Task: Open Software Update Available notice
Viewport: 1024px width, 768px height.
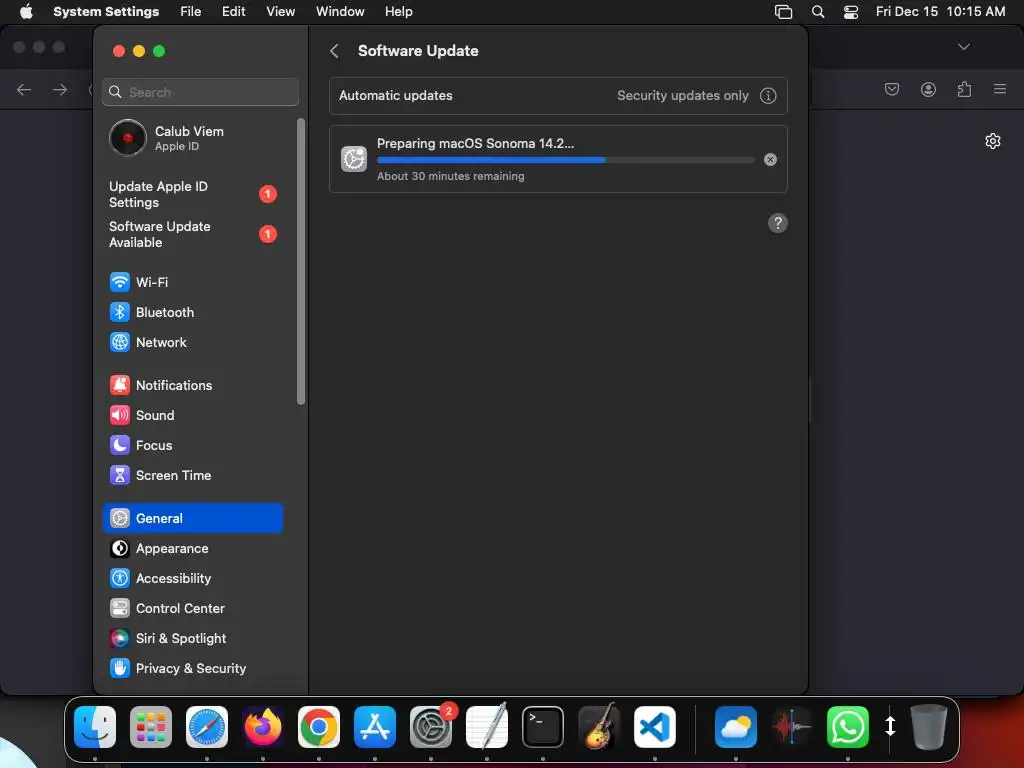Action: [x=193, y=234]
